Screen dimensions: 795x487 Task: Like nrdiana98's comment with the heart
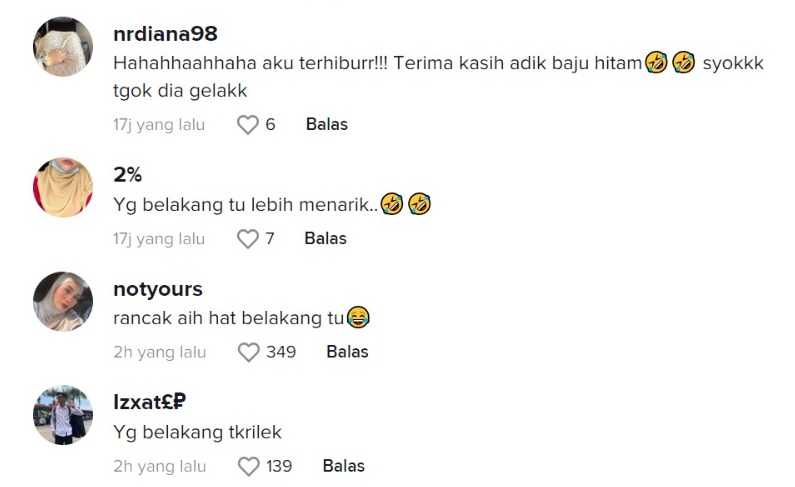(x=248, y=125)
